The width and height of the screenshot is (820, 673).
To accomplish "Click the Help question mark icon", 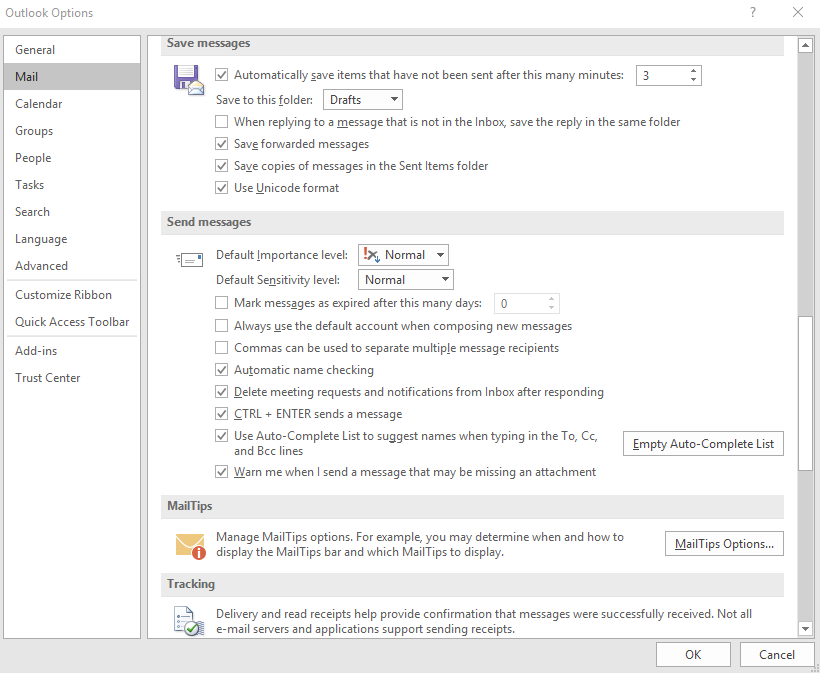I will coord(753,12).
